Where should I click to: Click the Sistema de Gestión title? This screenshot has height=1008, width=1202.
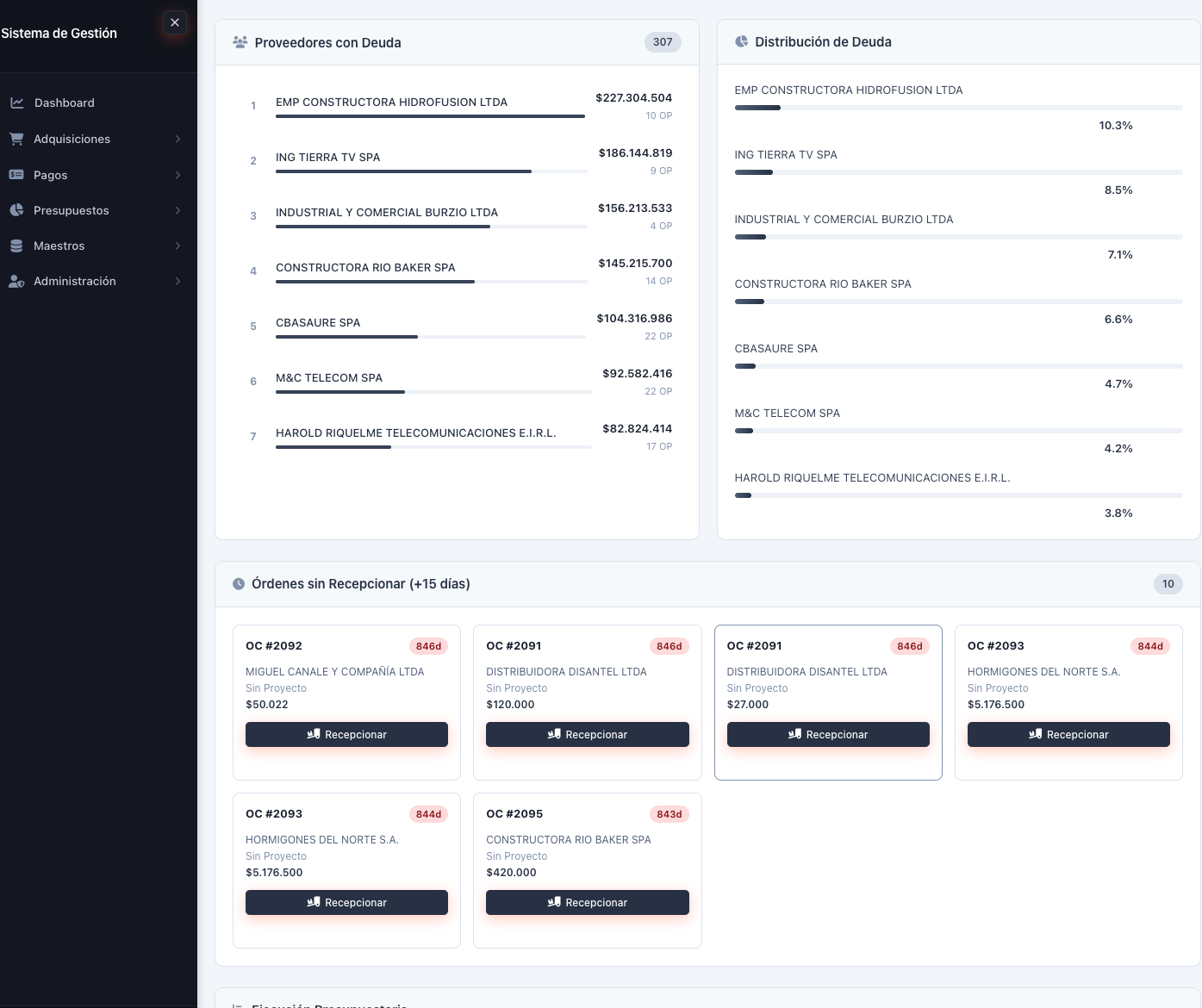pos(59,34)
